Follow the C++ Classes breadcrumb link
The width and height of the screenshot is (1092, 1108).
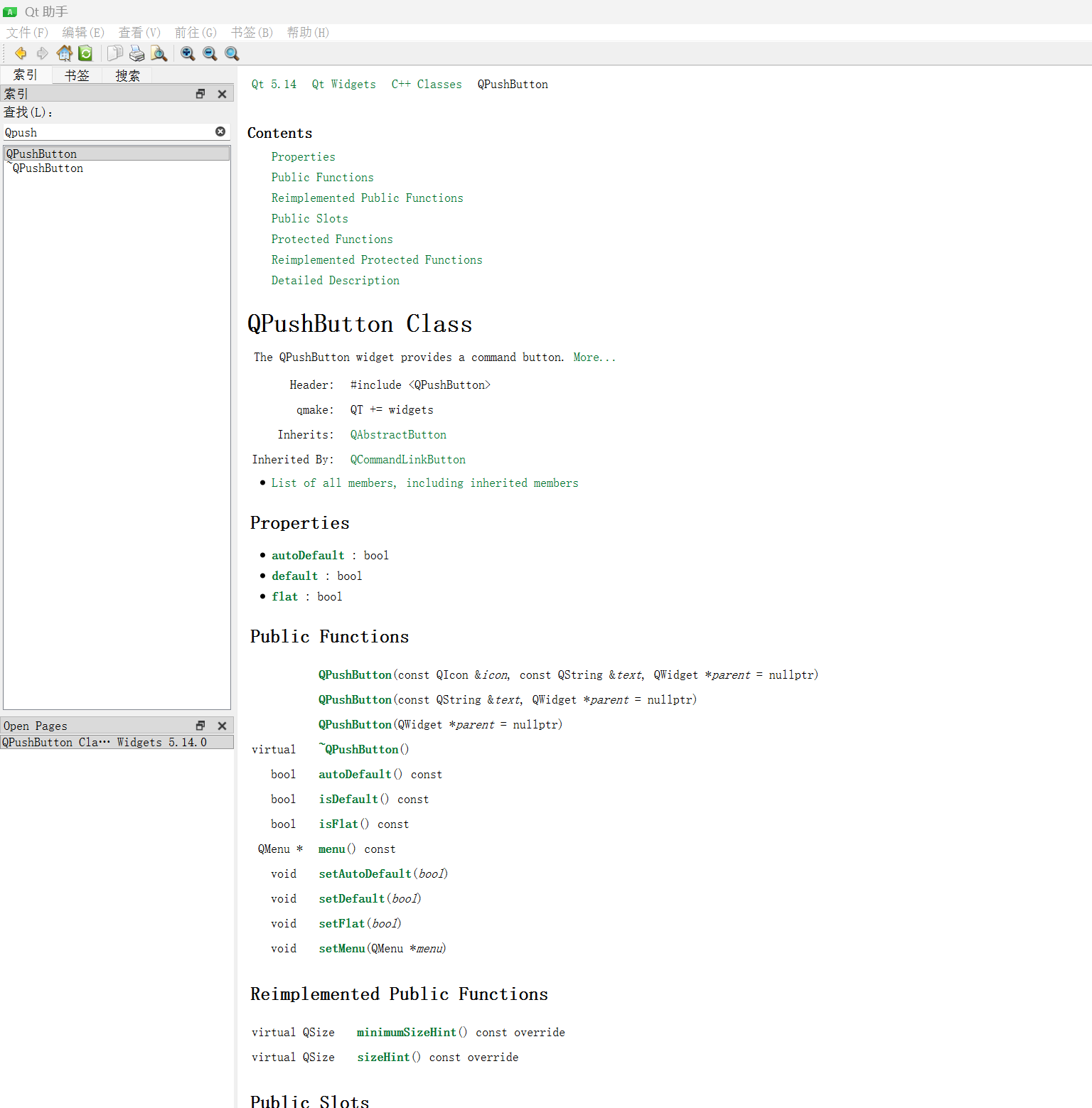(427, 85)
